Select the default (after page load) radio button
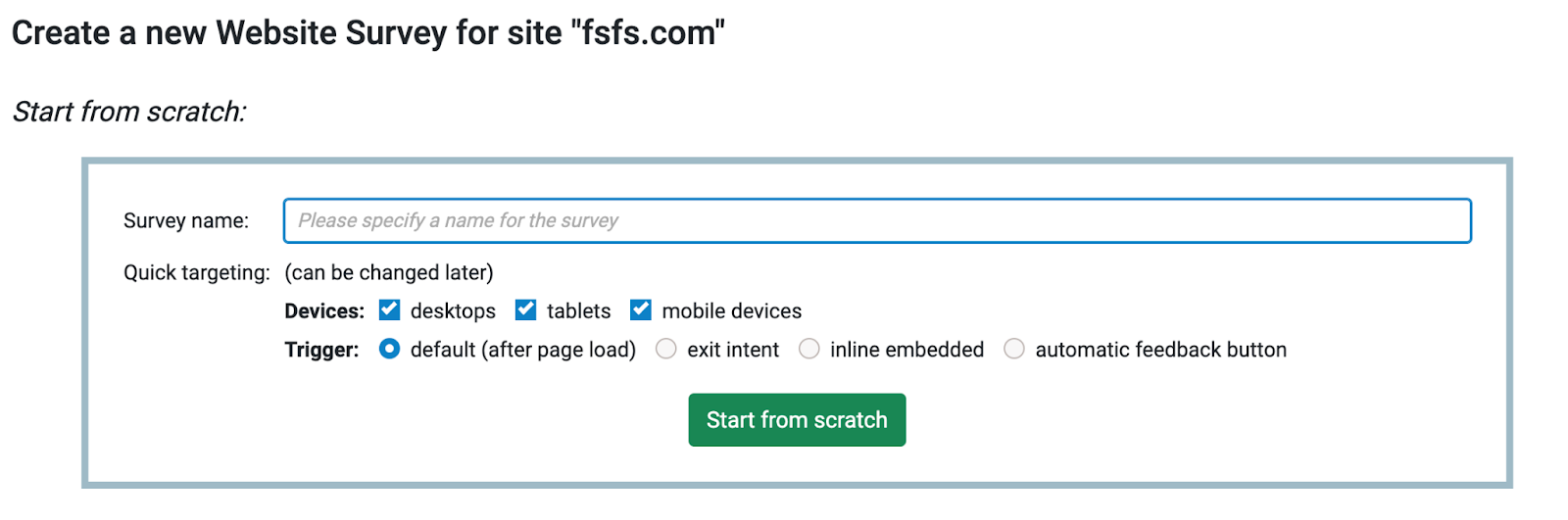1568x520 pixels. click(x=390, y=350)
